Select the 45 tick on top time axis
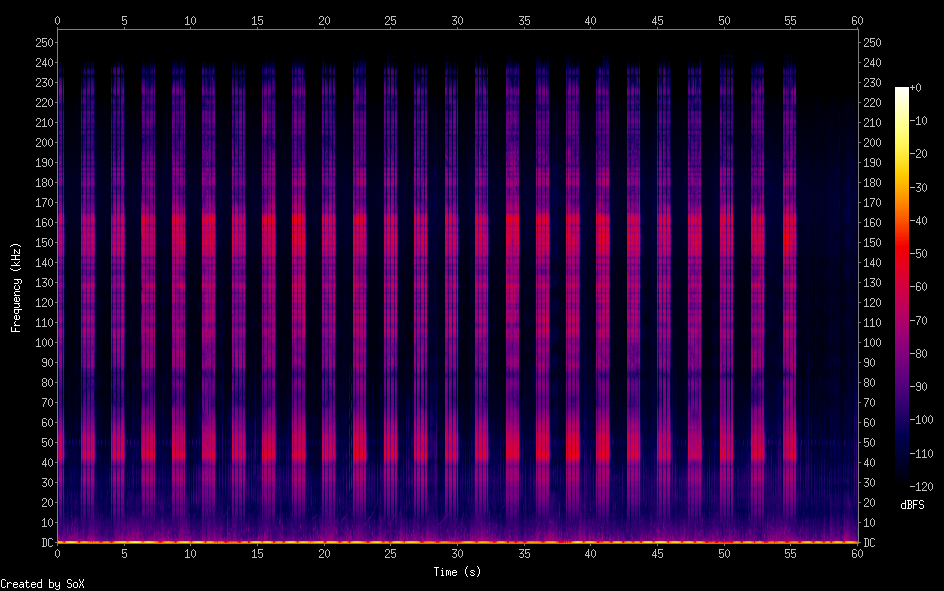 click(657, 20)
